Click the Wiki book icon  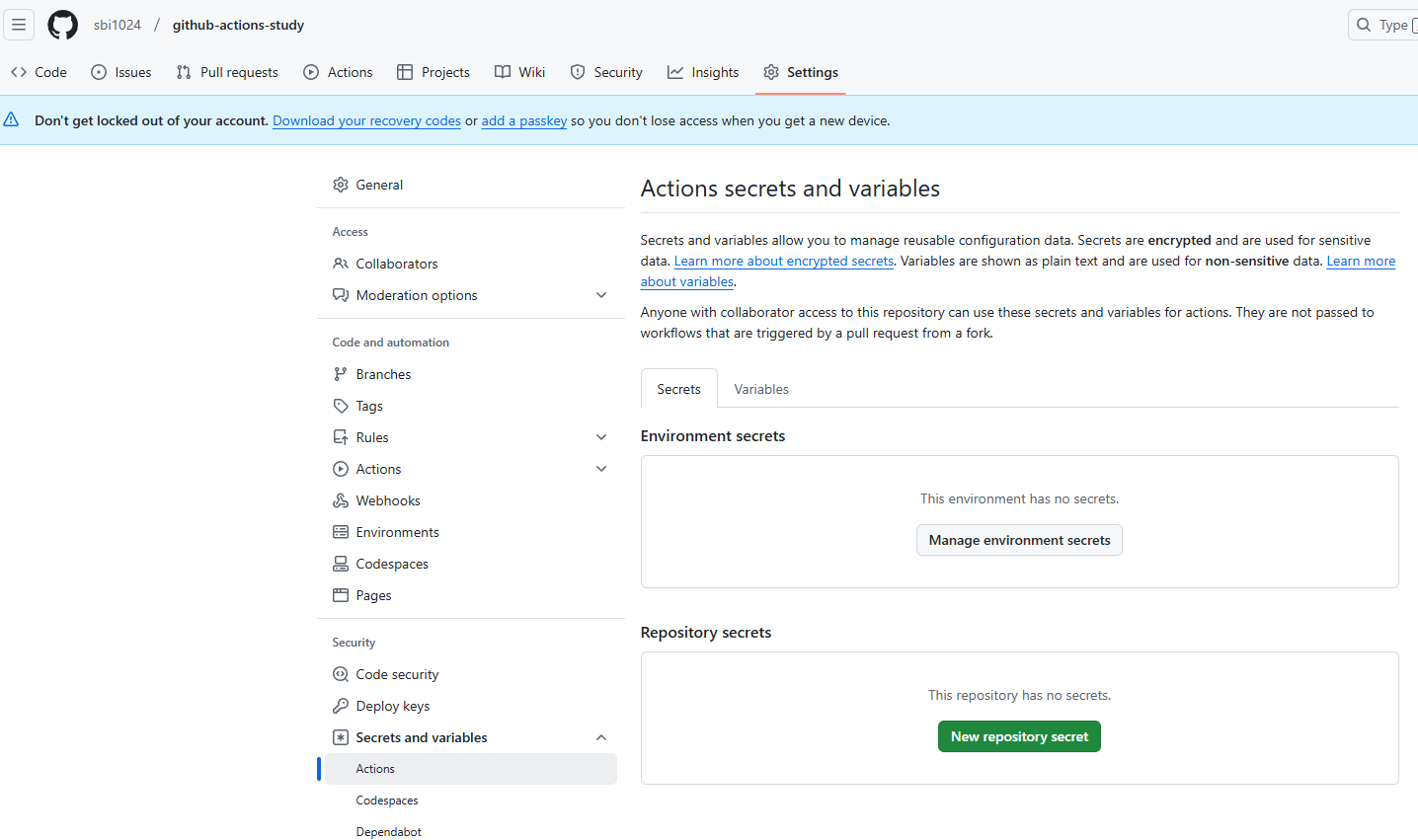tap(503, 72)
